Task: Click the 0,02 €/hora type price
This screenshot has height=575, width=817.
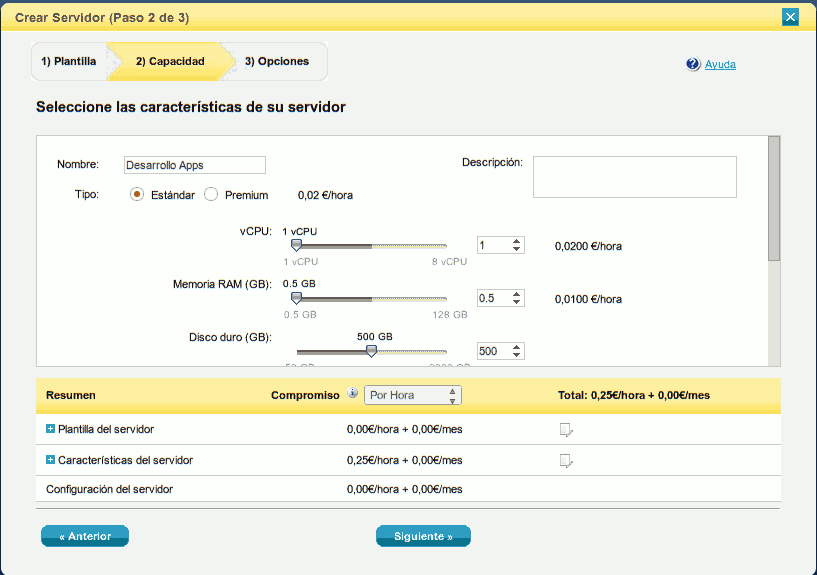Action: (325, 195)
